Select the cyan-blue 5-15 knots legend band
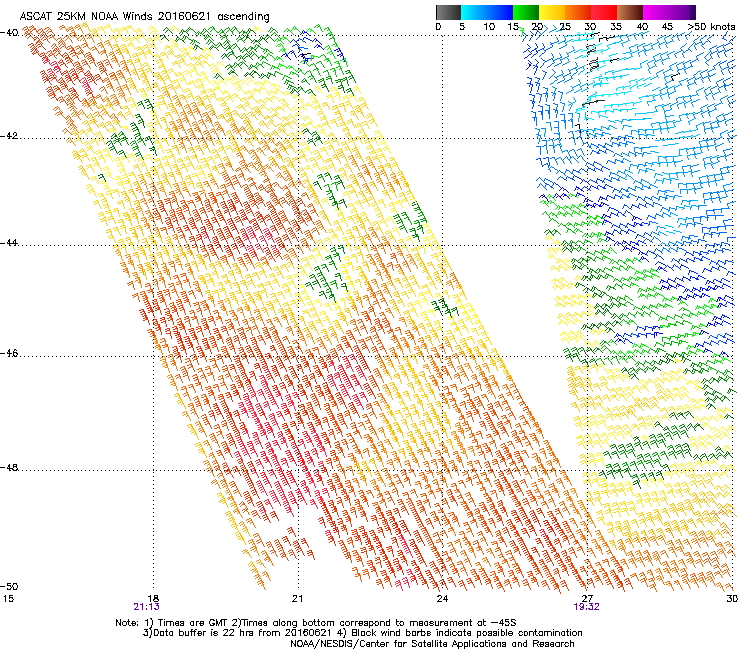 click(487, 12)
